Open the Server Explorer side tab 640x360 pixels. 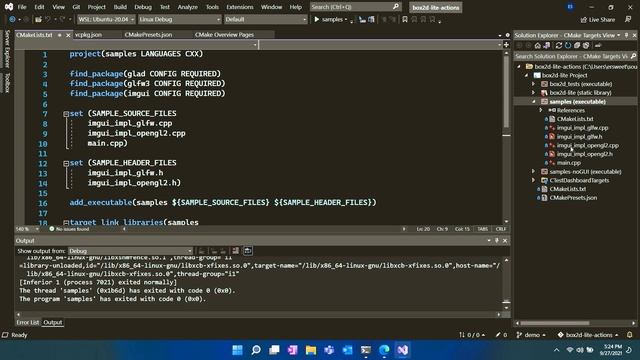click(7, 49)
